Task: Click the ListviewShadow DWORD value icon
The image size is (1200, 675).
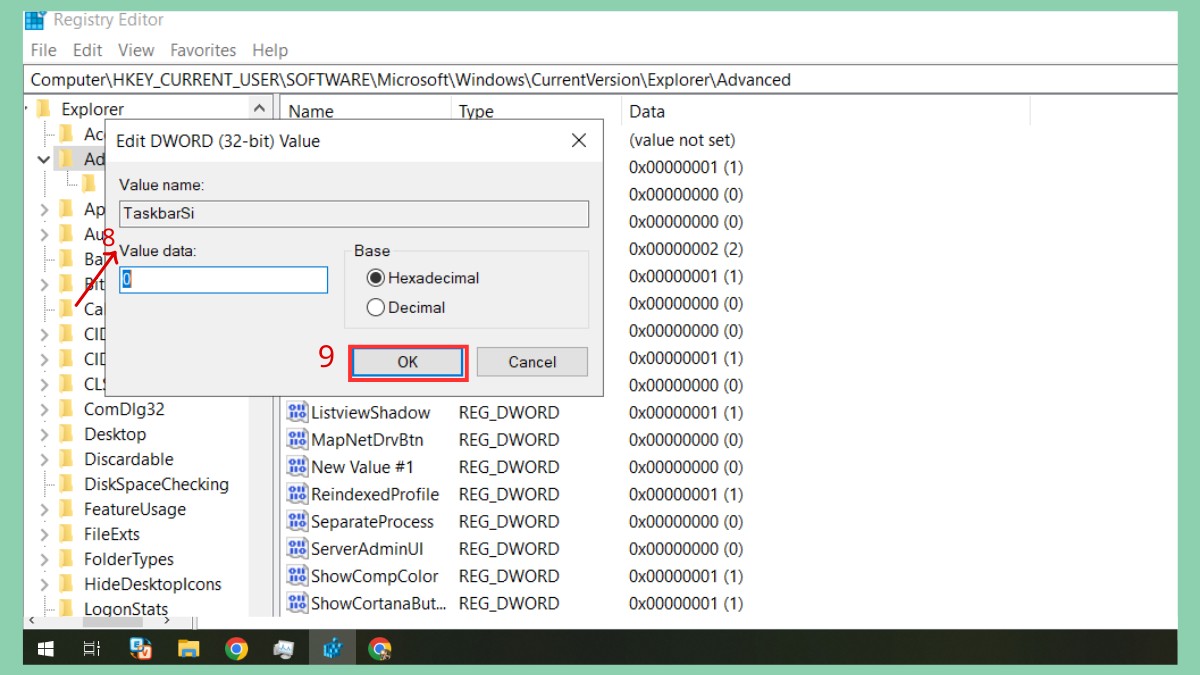Action: [296, 411]
